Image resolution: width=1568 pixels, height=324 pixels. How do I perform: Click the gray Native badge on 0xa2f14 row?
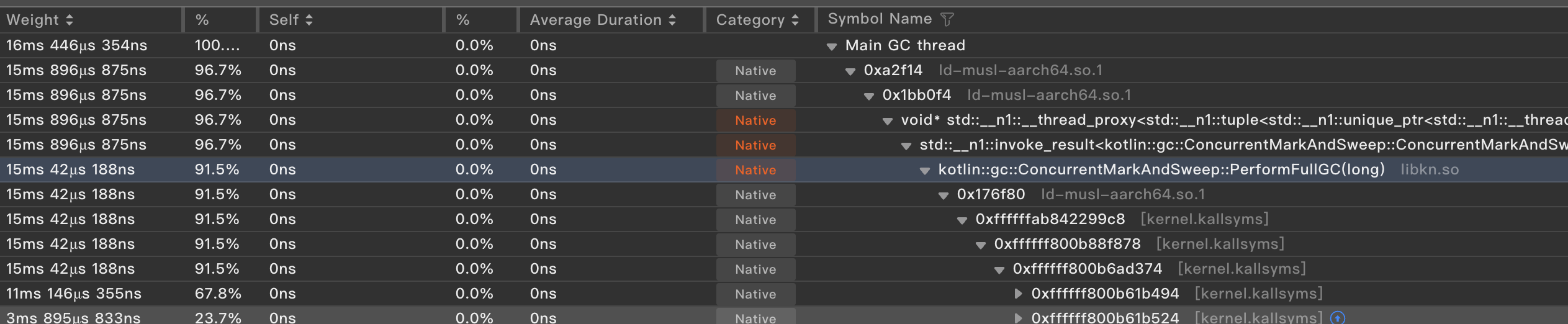click(755, 71)
